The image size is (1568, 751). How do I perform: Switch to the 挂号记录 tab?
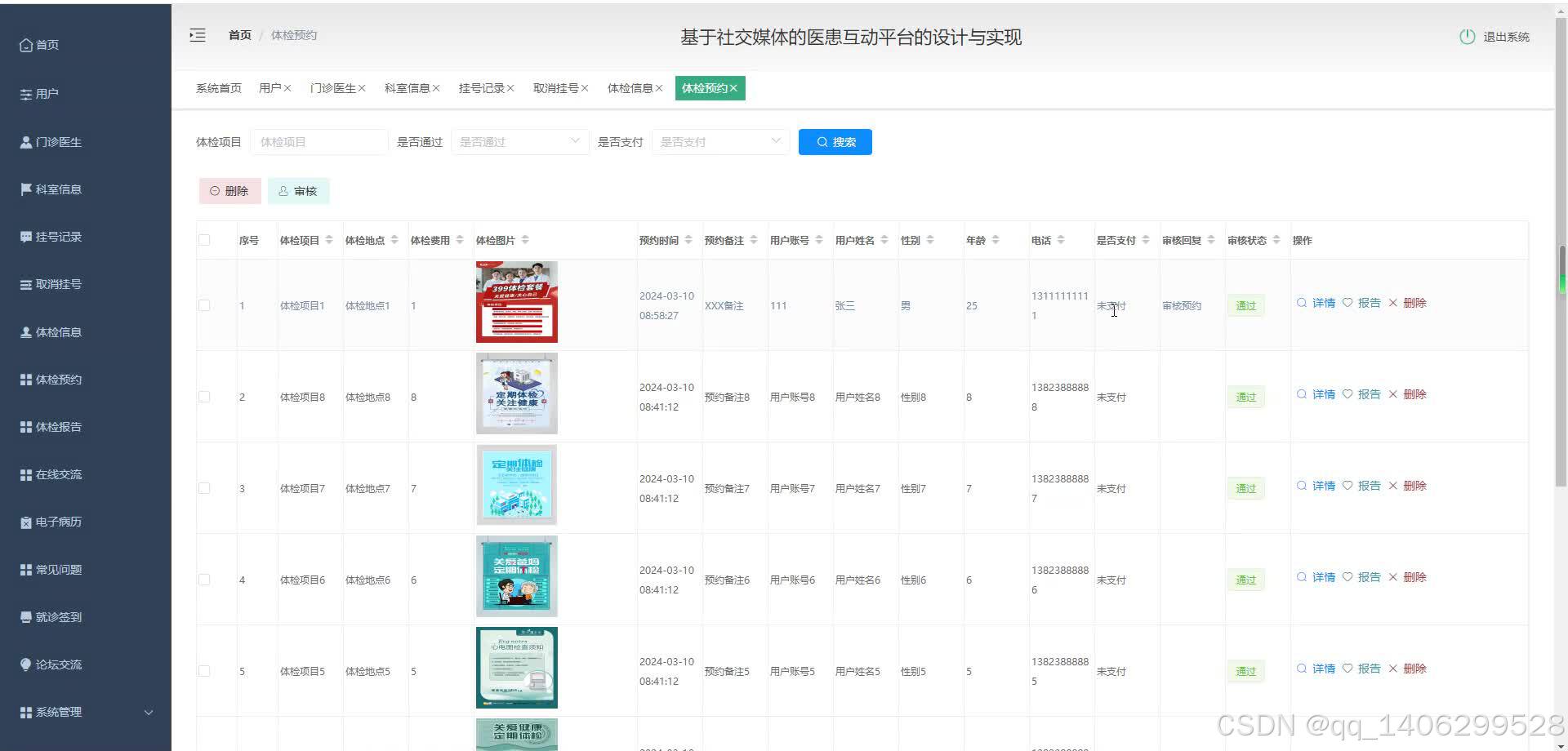coord(481,88)
